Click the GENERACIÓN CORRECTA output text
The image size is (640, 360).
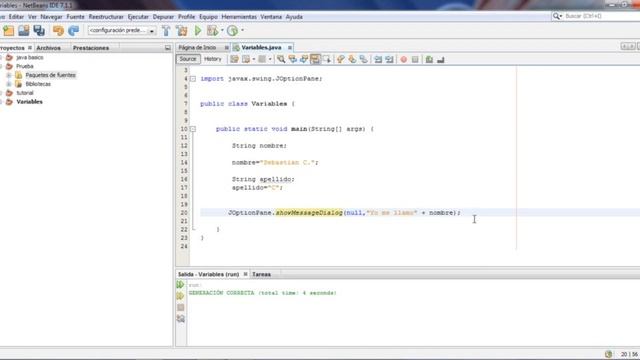pyautogui.click(x=262, y=293)
